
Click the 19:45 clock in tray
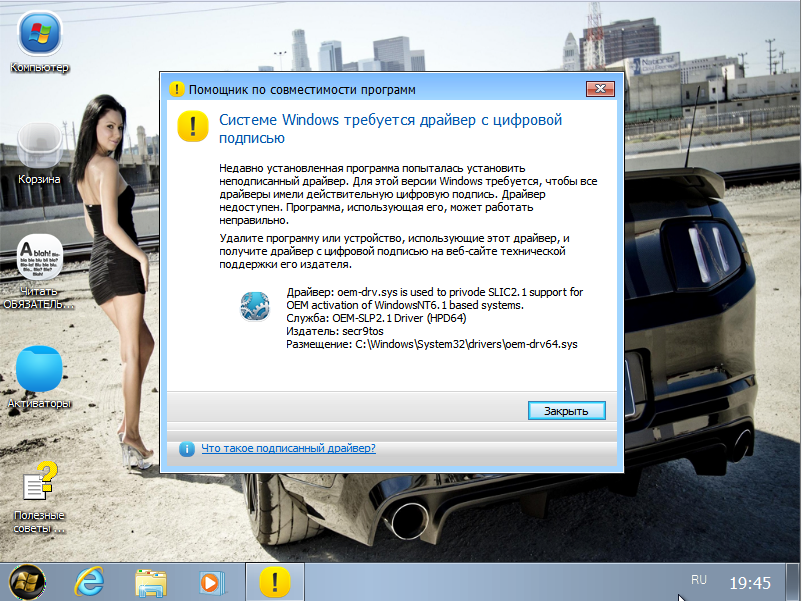click(x=750, y=583)
